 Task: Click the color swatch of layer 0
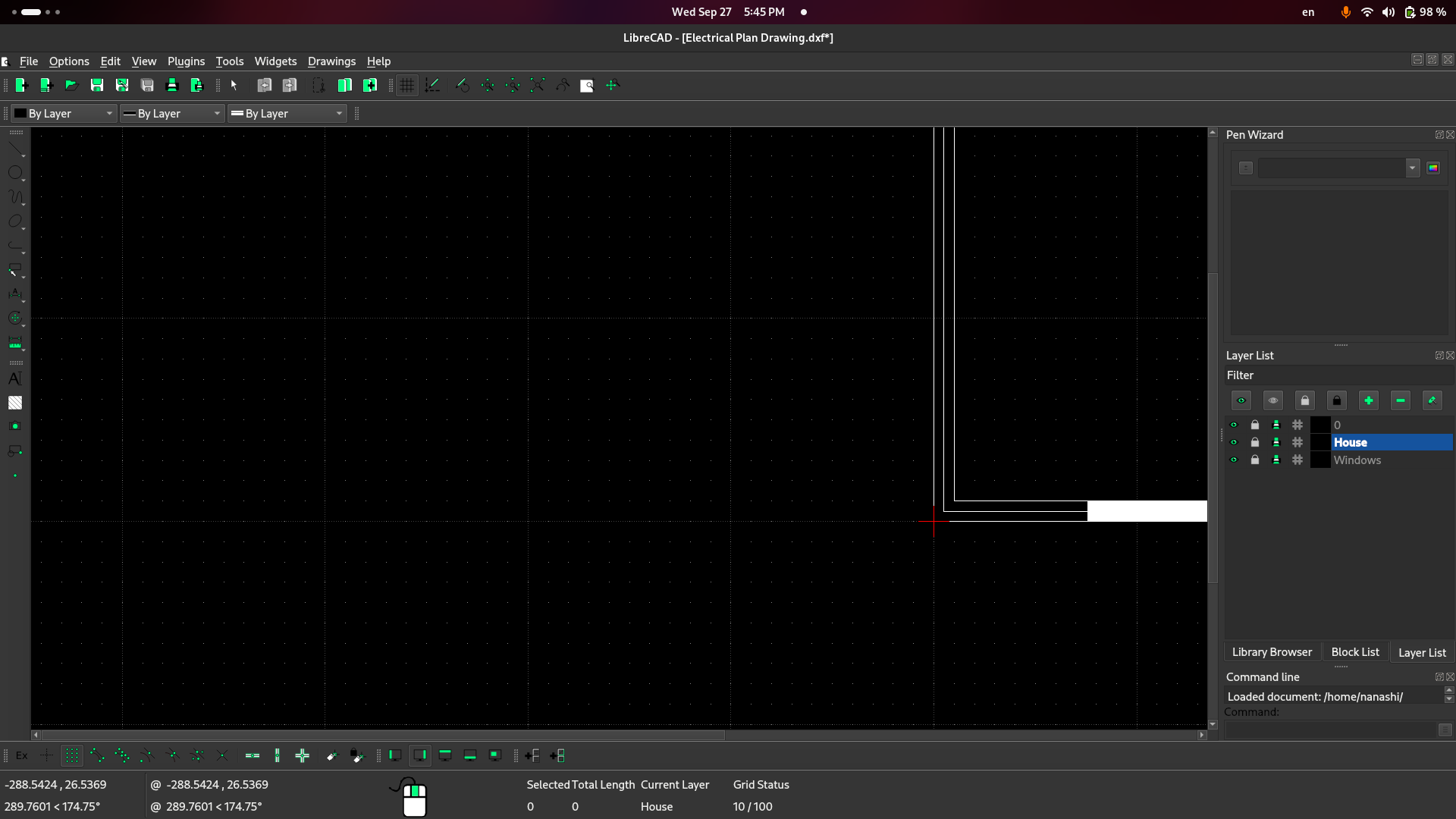tap(1320, 425)
